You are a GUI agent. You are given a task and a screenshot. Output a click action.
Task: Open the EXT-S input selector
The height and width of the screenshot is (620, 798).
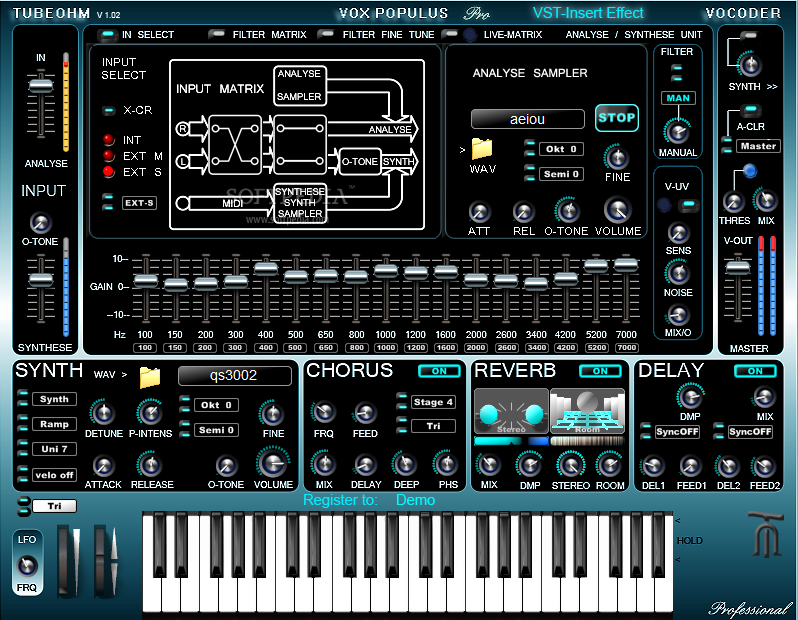139,203
